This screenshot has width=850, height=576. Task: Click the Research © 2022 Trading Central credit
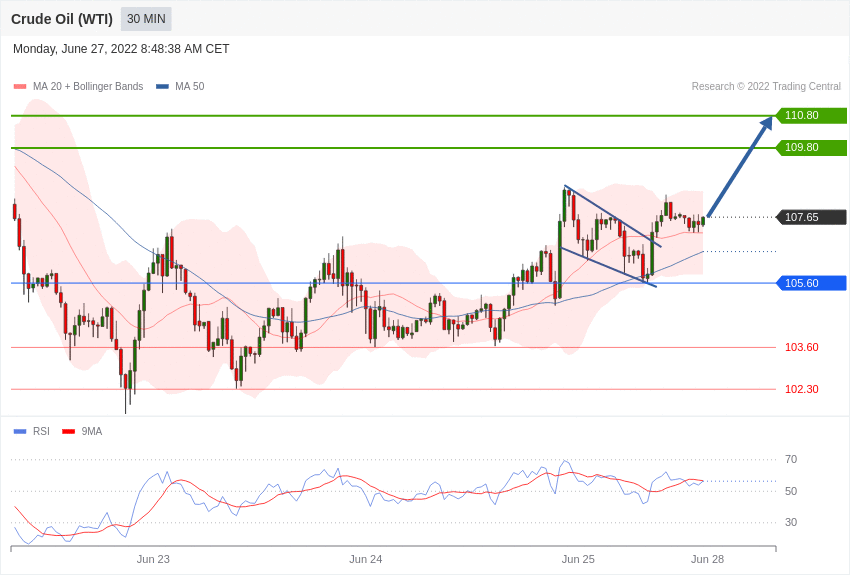pos(766,87)
